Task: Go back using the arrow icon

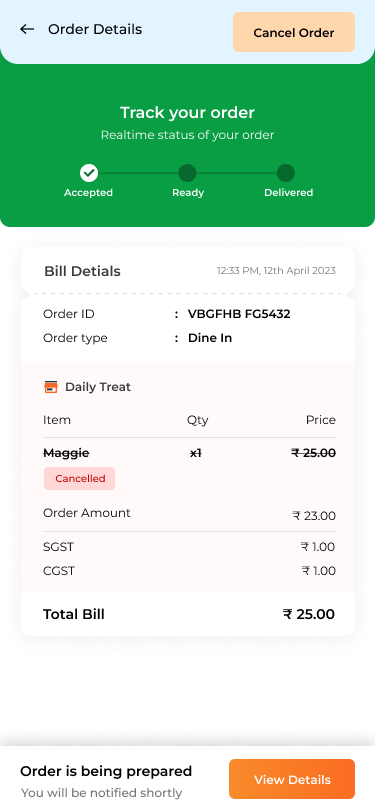Action: (x=27, y=30)
